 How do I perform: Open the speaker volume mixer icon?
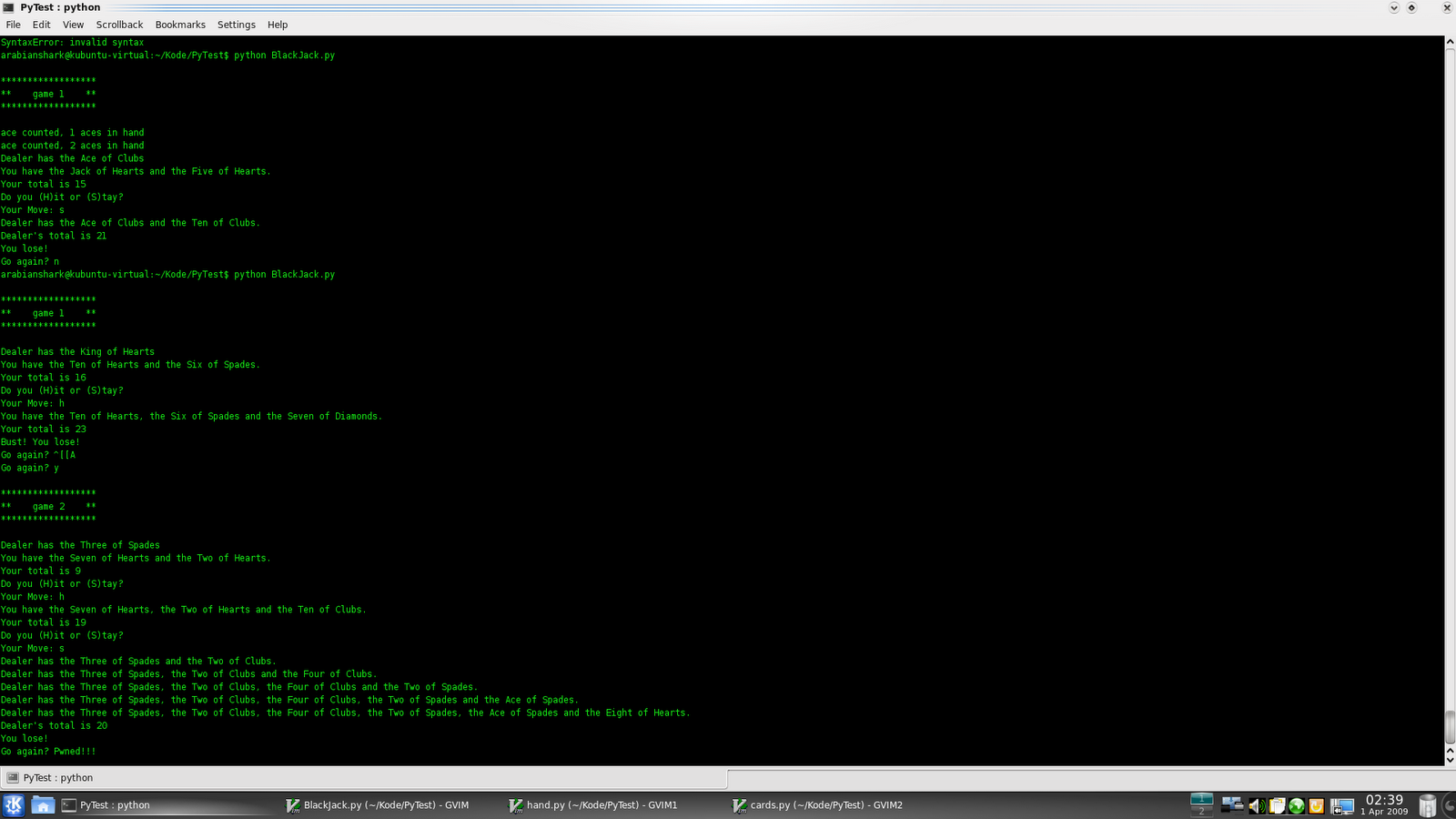click(1257, 805)
